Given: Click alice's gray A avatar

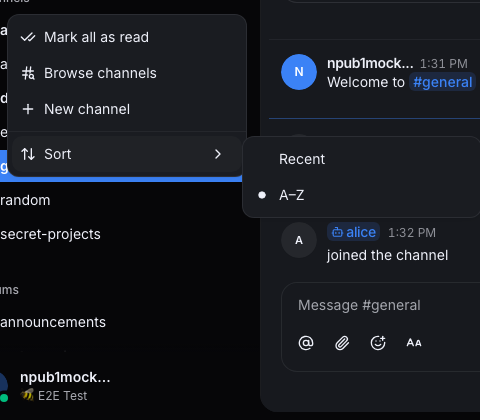Looking at the screenshot, I should pyautogui.click(x=299, y=240).
